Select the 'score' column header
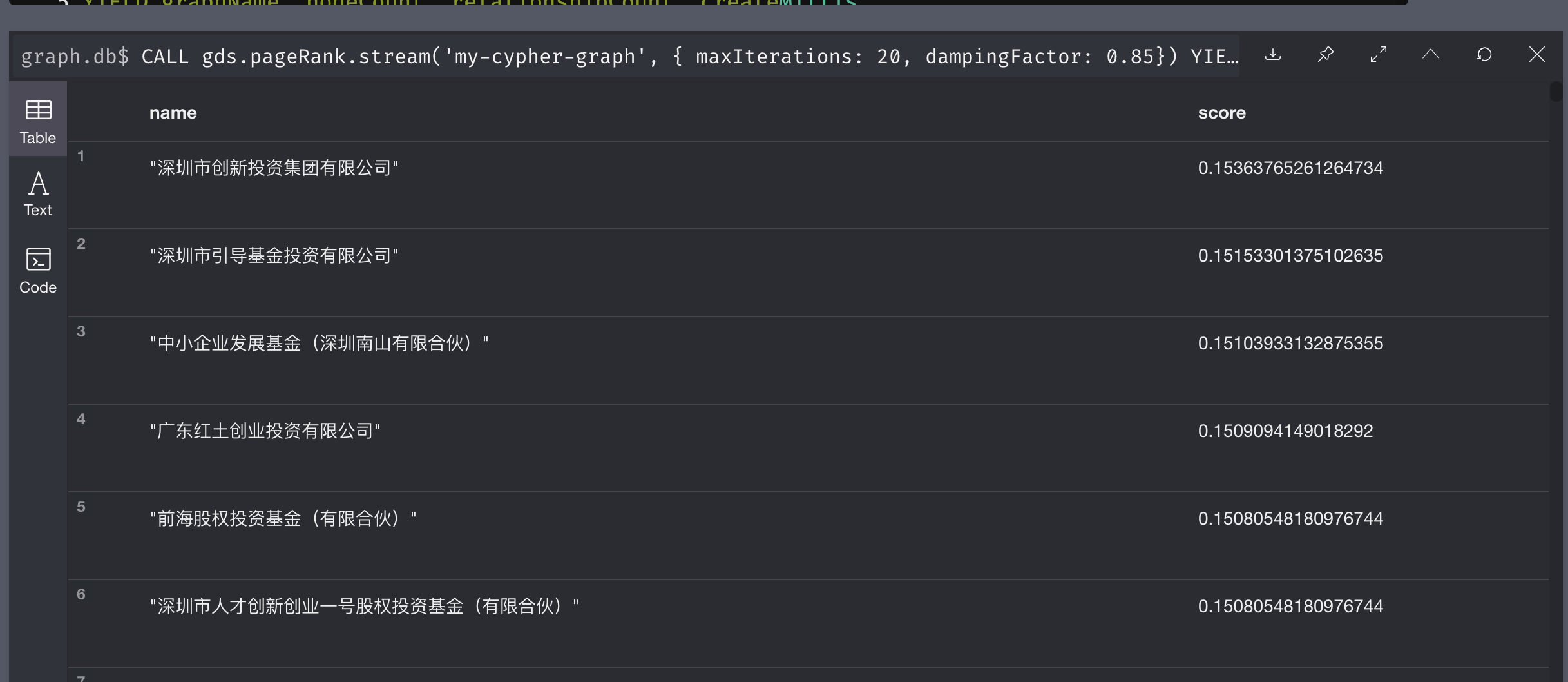The height and width of the screenshot is (682, 1568). point(1221,113)
